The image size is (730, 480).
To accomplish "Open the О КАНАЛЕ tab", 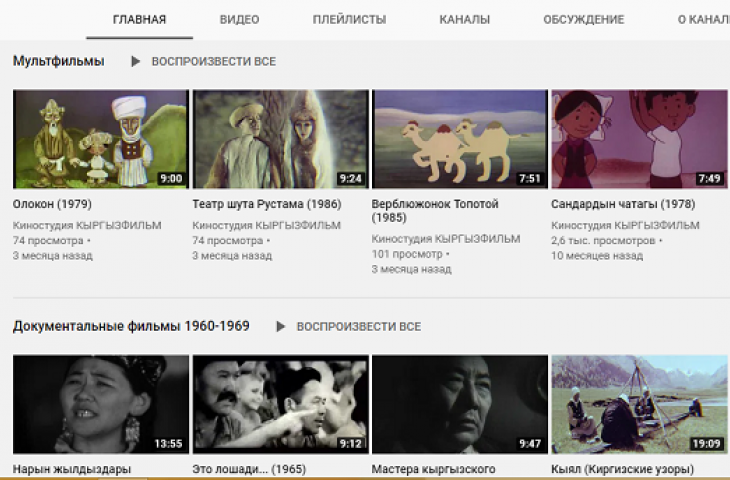I will pyautogui.click(x=703, y=20).
